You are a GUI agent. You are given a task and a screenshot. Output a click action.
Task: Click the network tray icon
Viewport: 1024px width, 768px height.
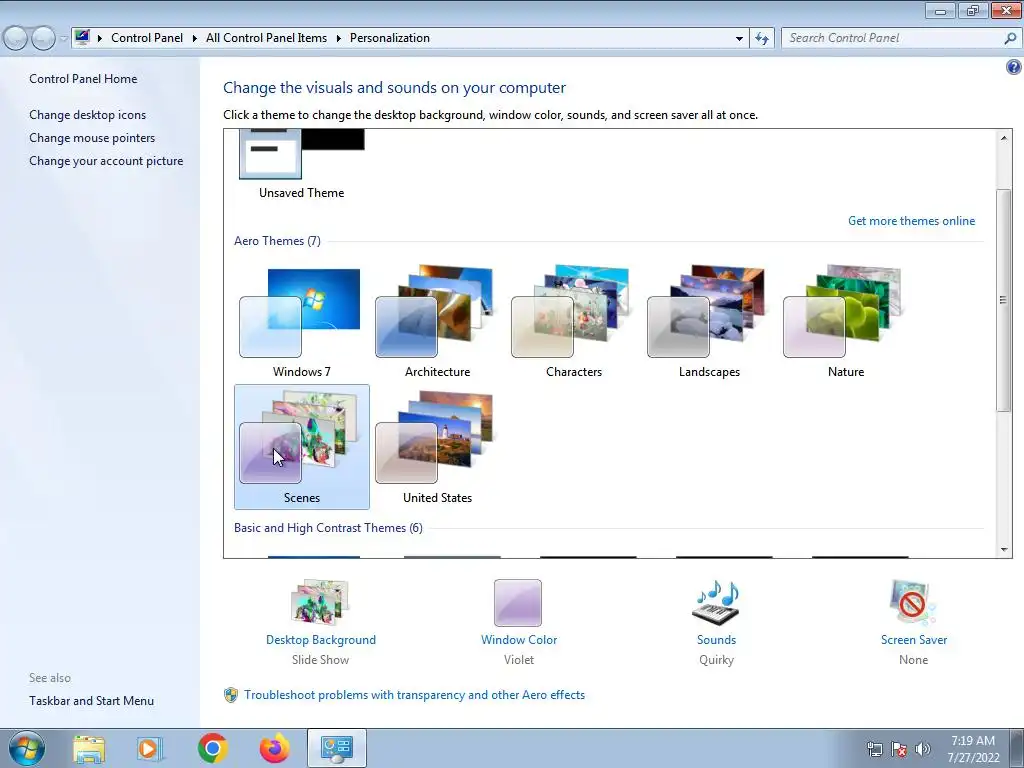tap(874, 749)
